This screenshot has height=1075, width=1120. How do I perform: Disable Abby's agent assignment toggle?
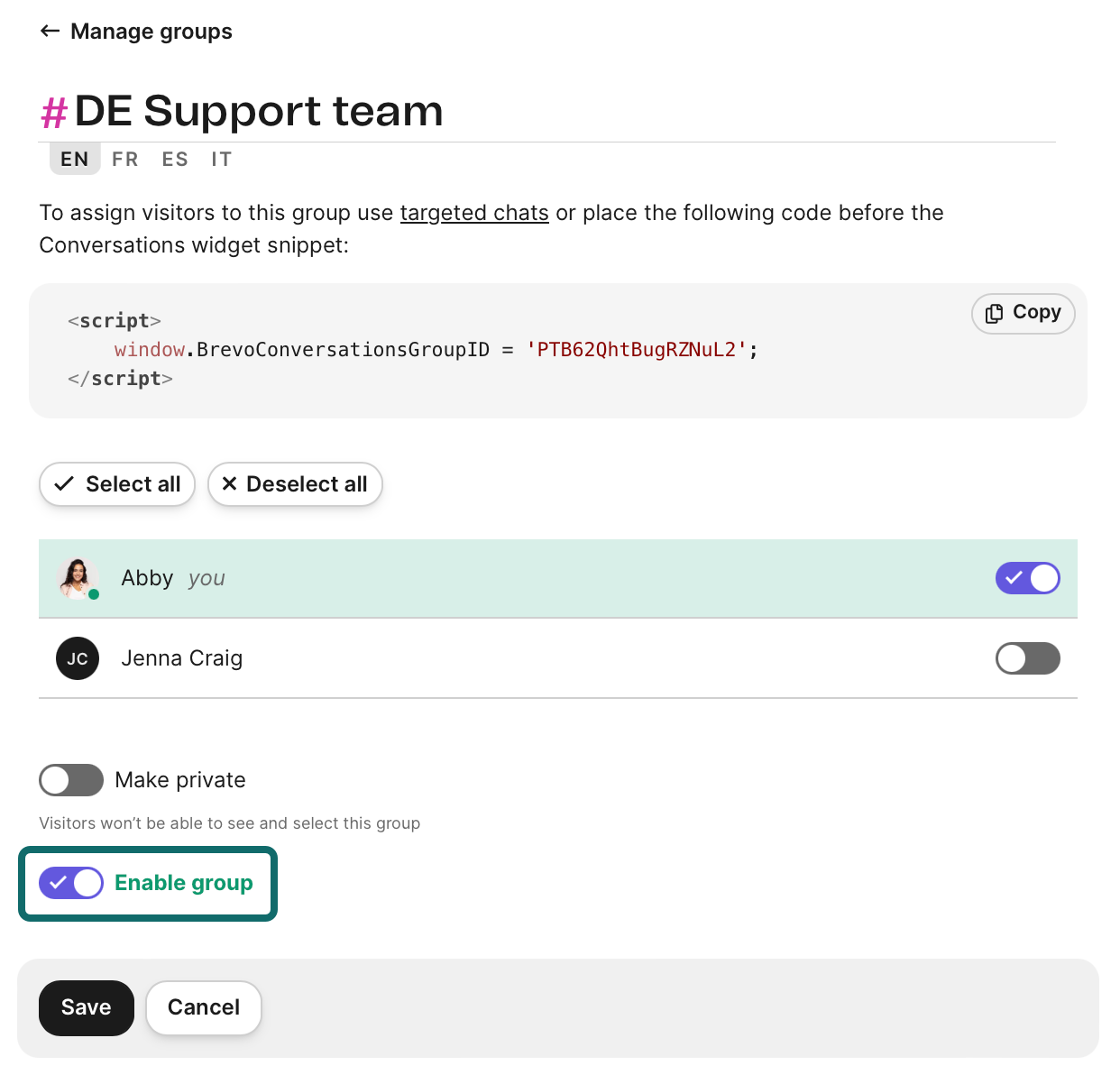(1028, 578)
